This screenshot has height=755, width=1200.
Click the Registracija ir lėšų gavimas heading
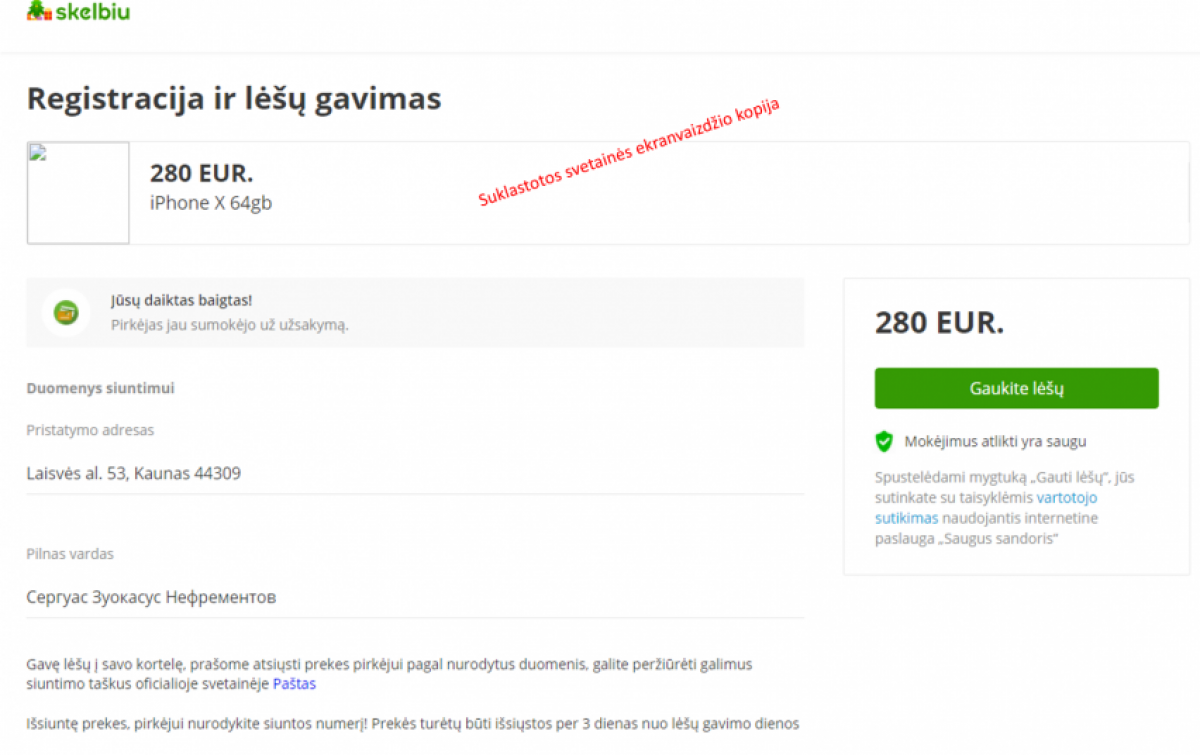[x=234, y=99]
